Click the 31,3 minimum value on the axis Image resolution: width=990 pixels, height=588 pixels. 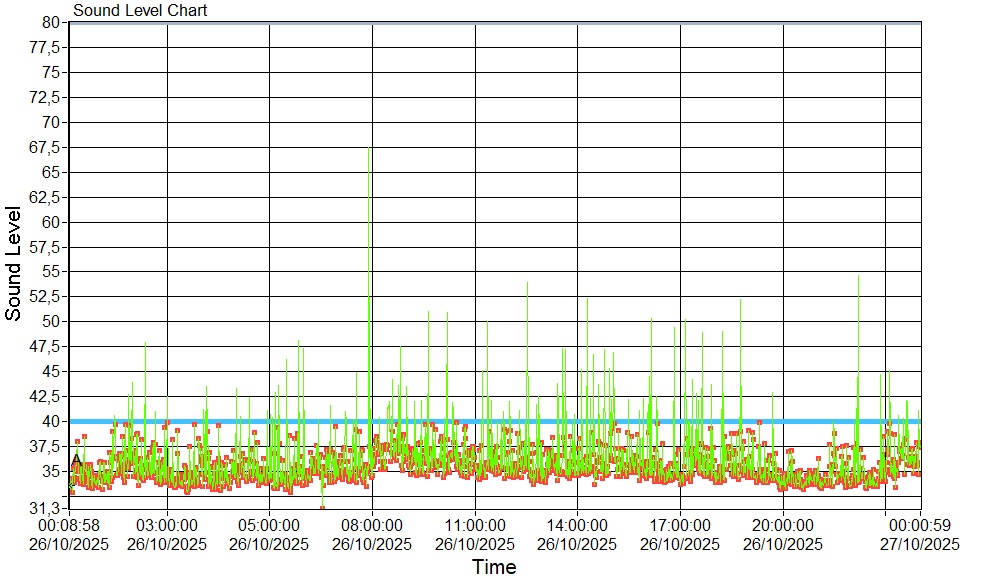[47, 508]
